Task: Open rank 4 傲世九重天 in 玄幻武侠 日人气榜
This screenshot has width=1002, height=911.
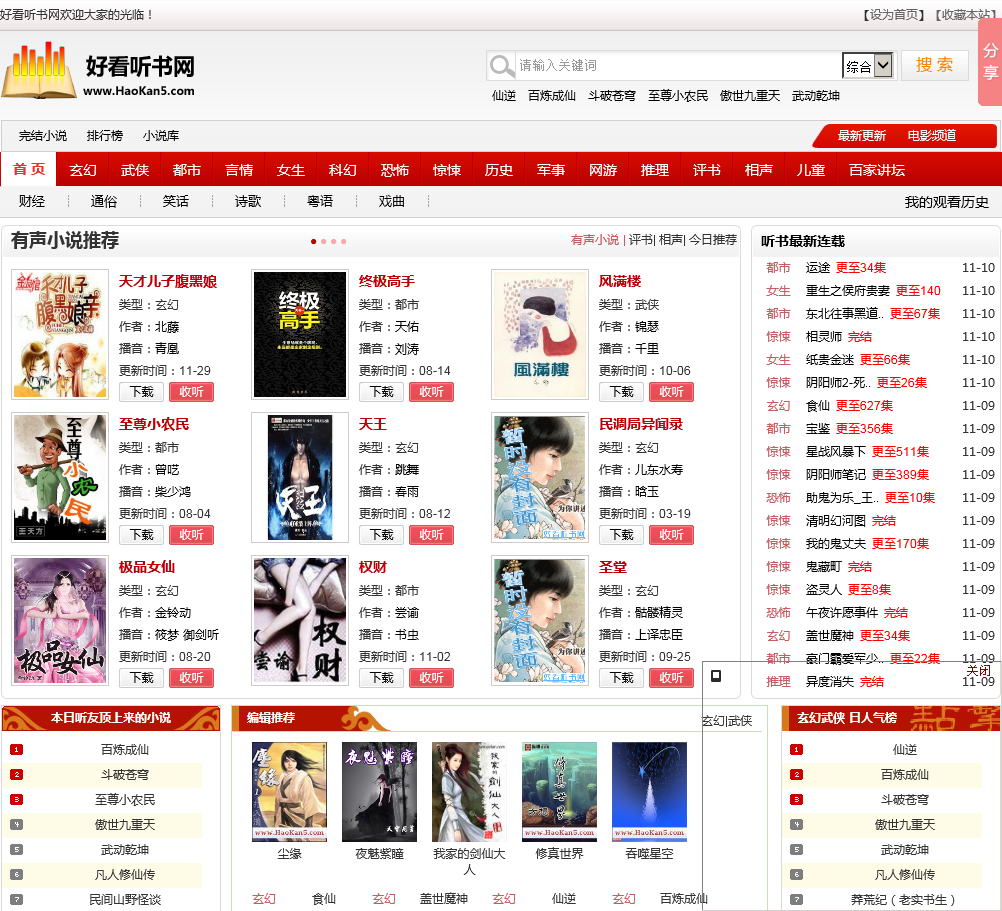Action: (904, 825)
